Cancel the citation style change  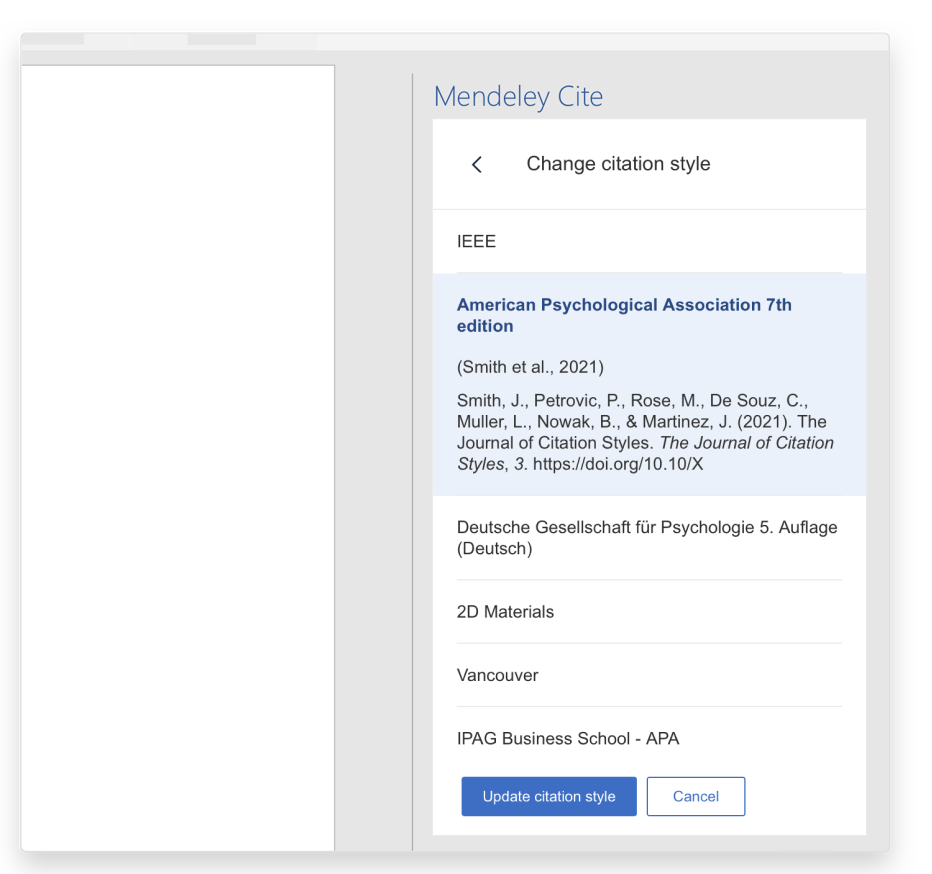695,796
